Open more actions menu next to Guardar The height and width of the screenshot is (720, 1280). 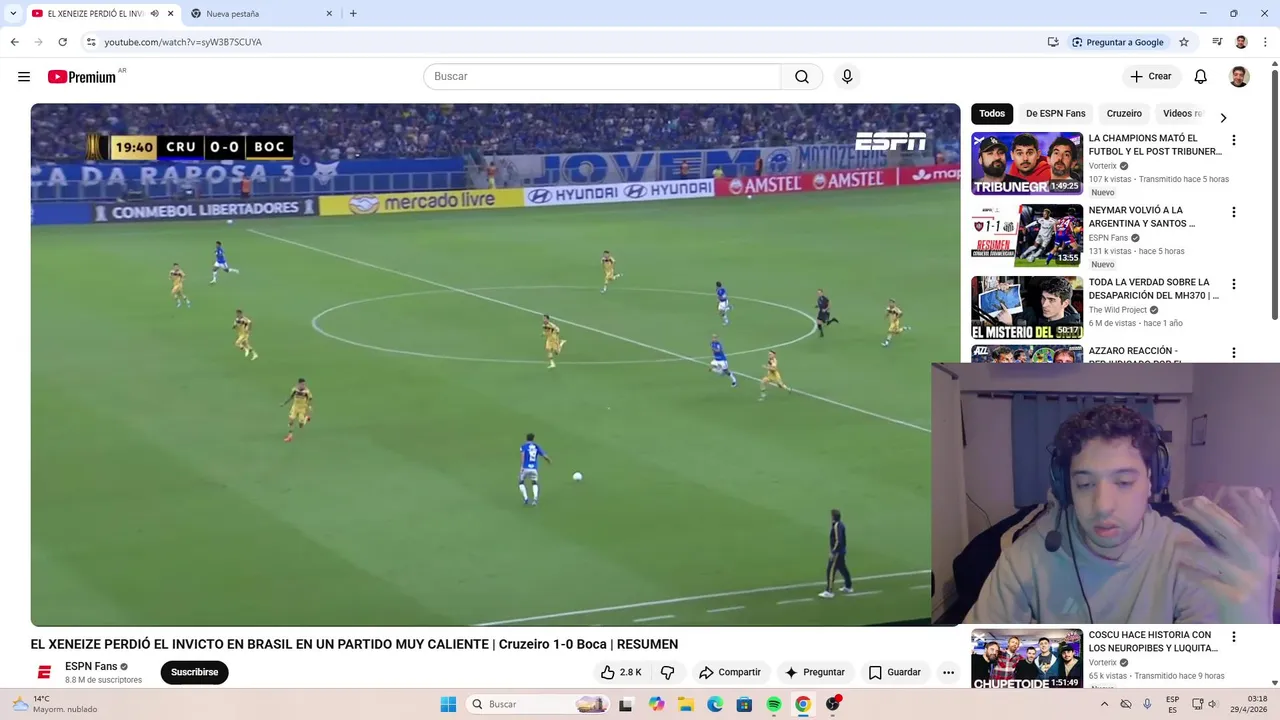click(x=948, y=672)
